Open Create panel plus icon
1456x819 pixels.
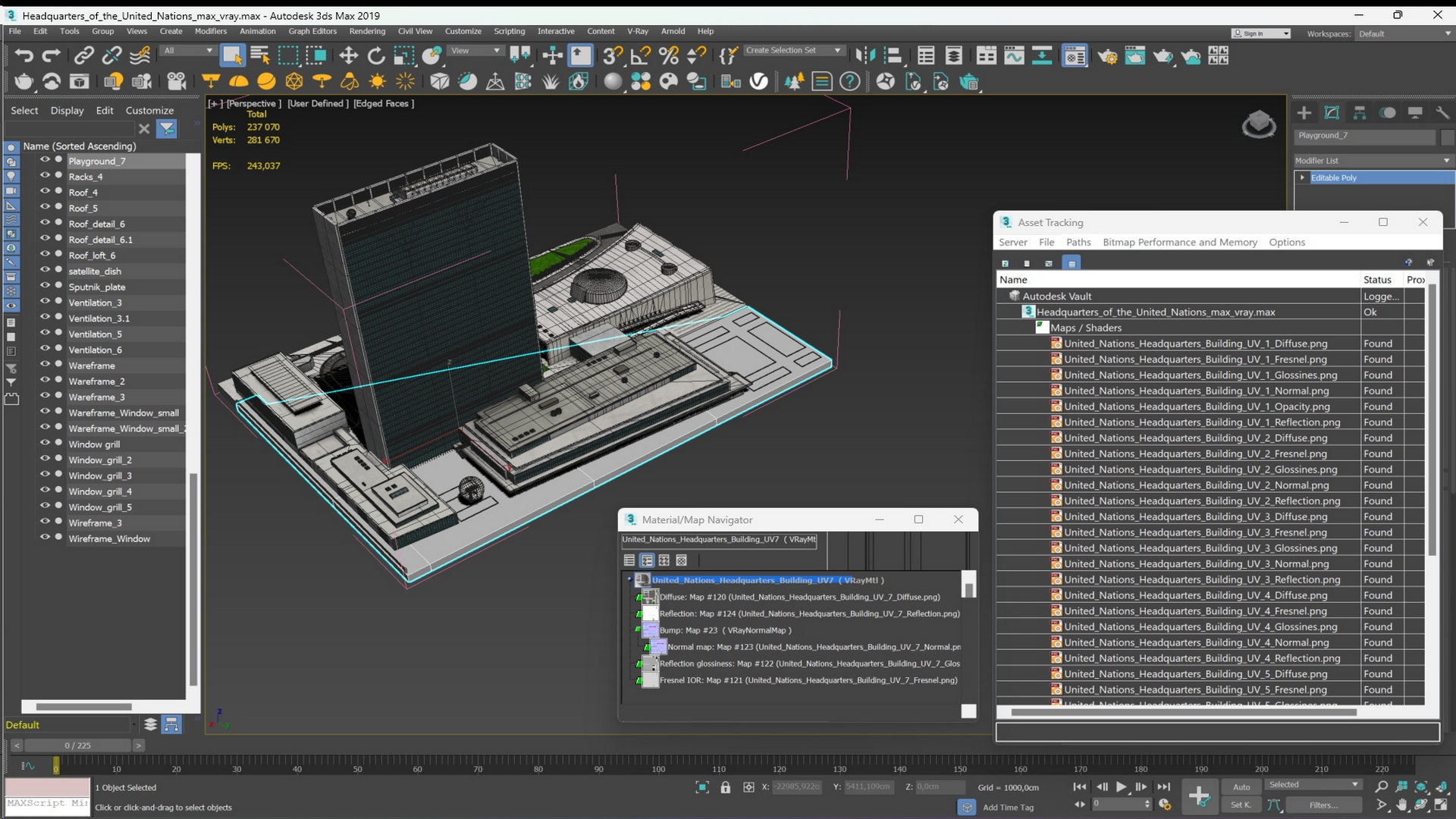pyautogui.click(x=1304, y=113)
